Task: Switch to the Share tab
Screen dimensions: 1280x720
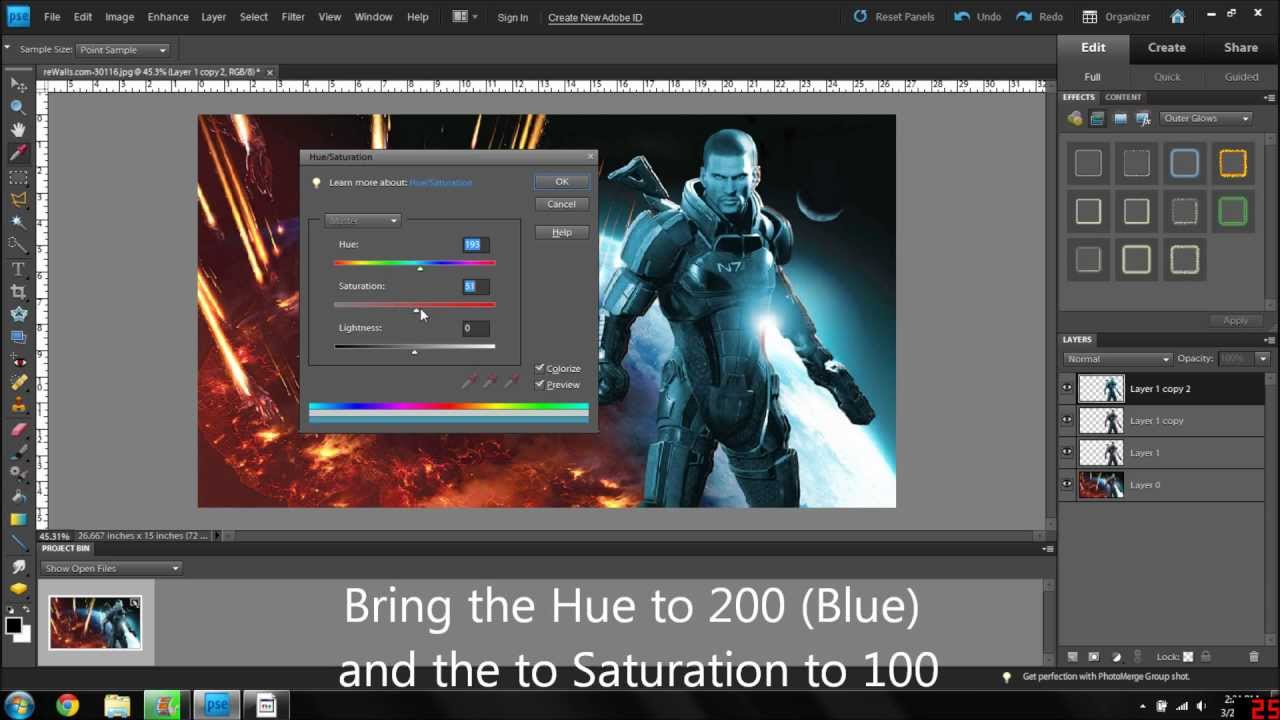Action: 1241,48
